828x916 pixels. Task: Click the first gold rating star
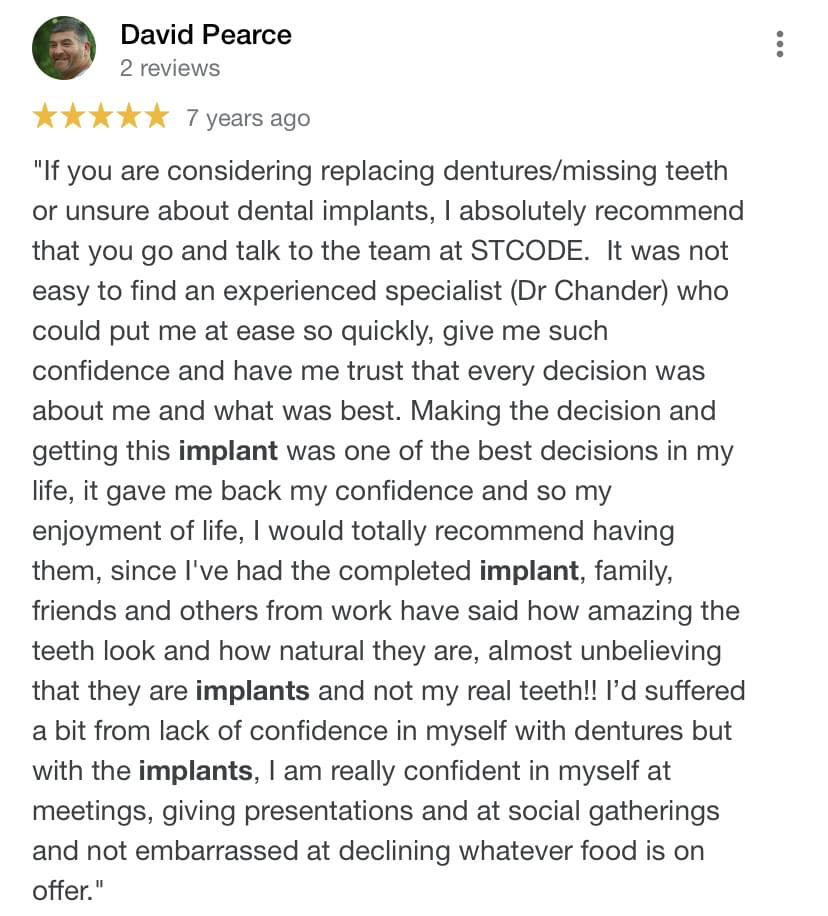[45, 117]
